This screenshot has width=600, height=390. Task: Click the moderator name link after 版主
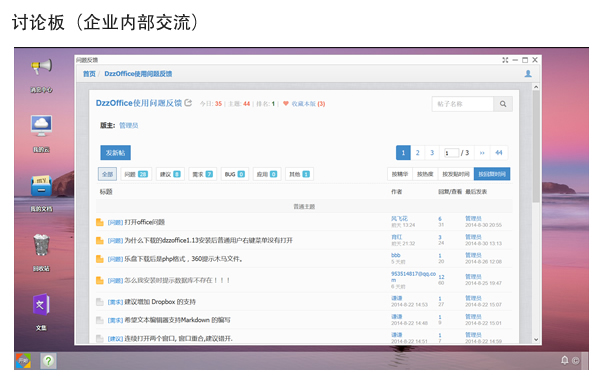(x=129, y=126)
